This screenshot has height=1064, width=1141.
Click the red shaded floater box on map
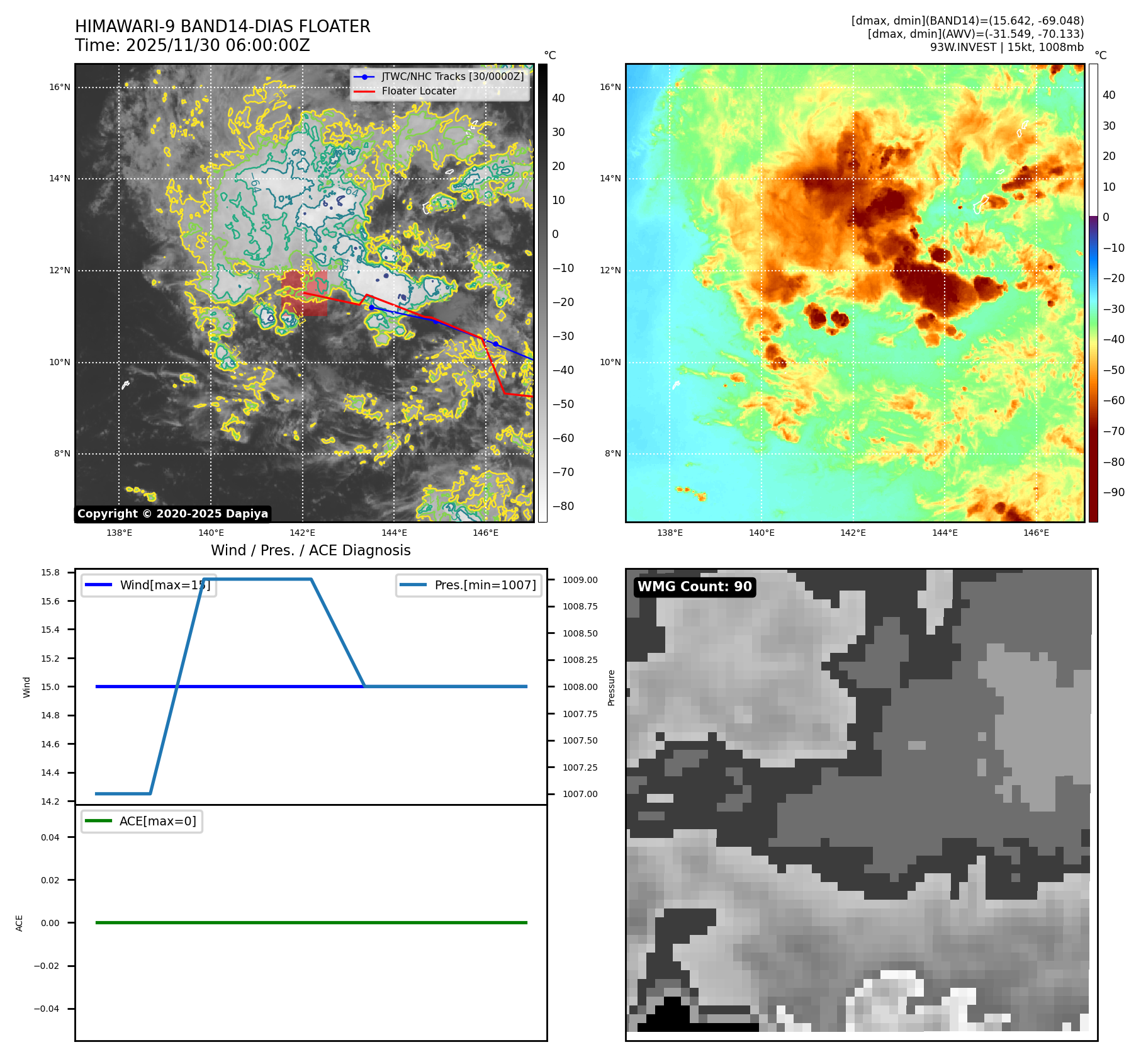click(x=305, y=293)
